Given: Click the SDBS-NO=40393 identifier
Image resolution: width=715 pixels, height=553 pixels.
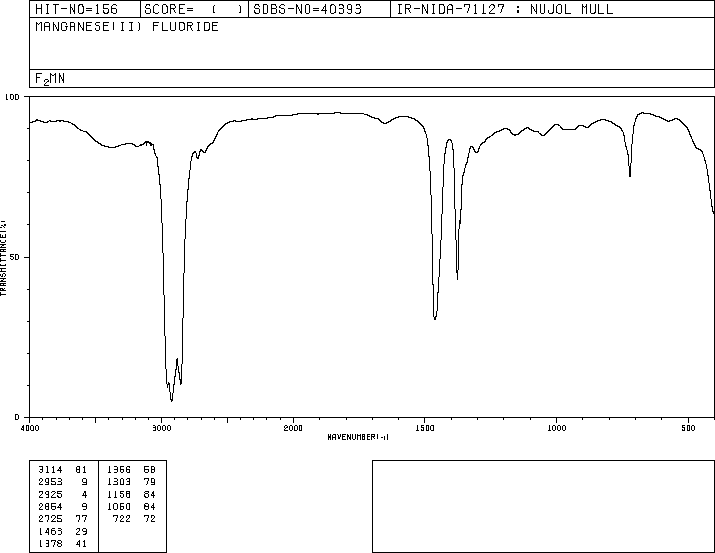Looking at the screenshot, I should tap(307, 9).
